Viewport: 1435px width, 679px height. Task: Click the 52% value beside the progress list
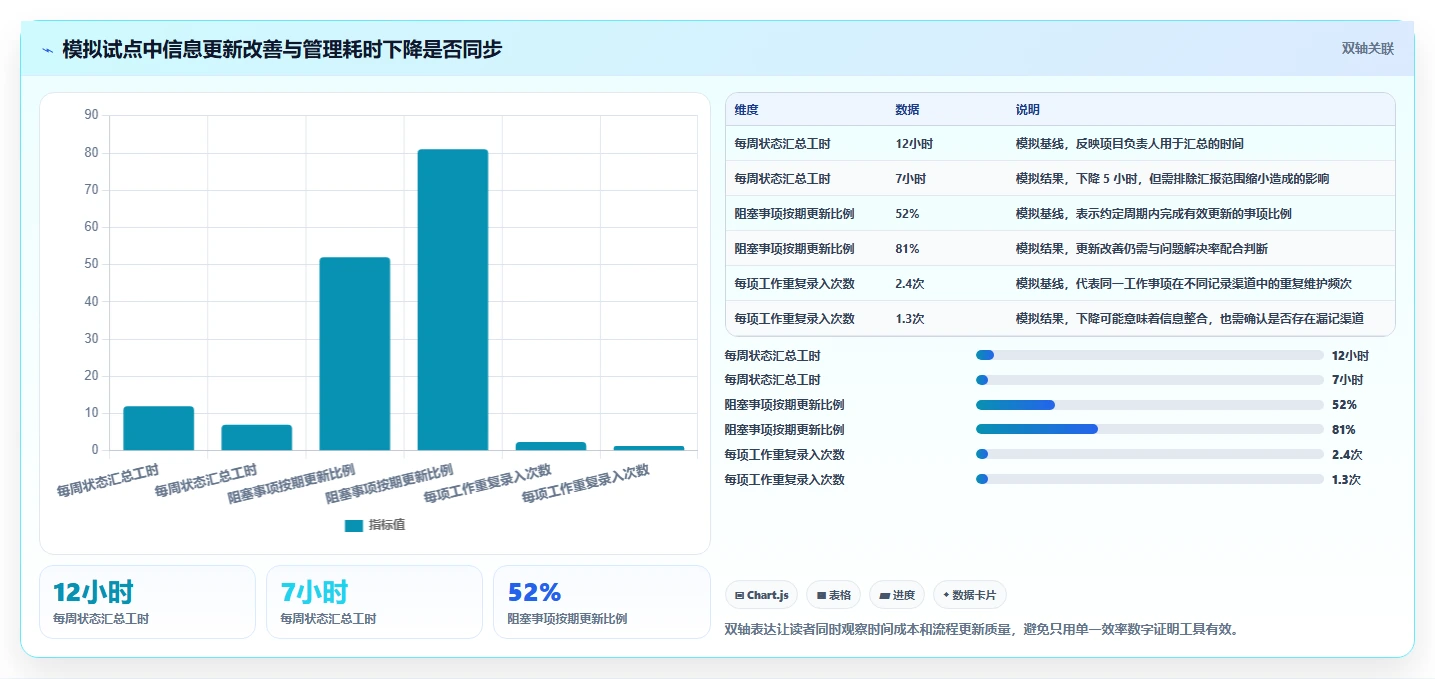1344,405
